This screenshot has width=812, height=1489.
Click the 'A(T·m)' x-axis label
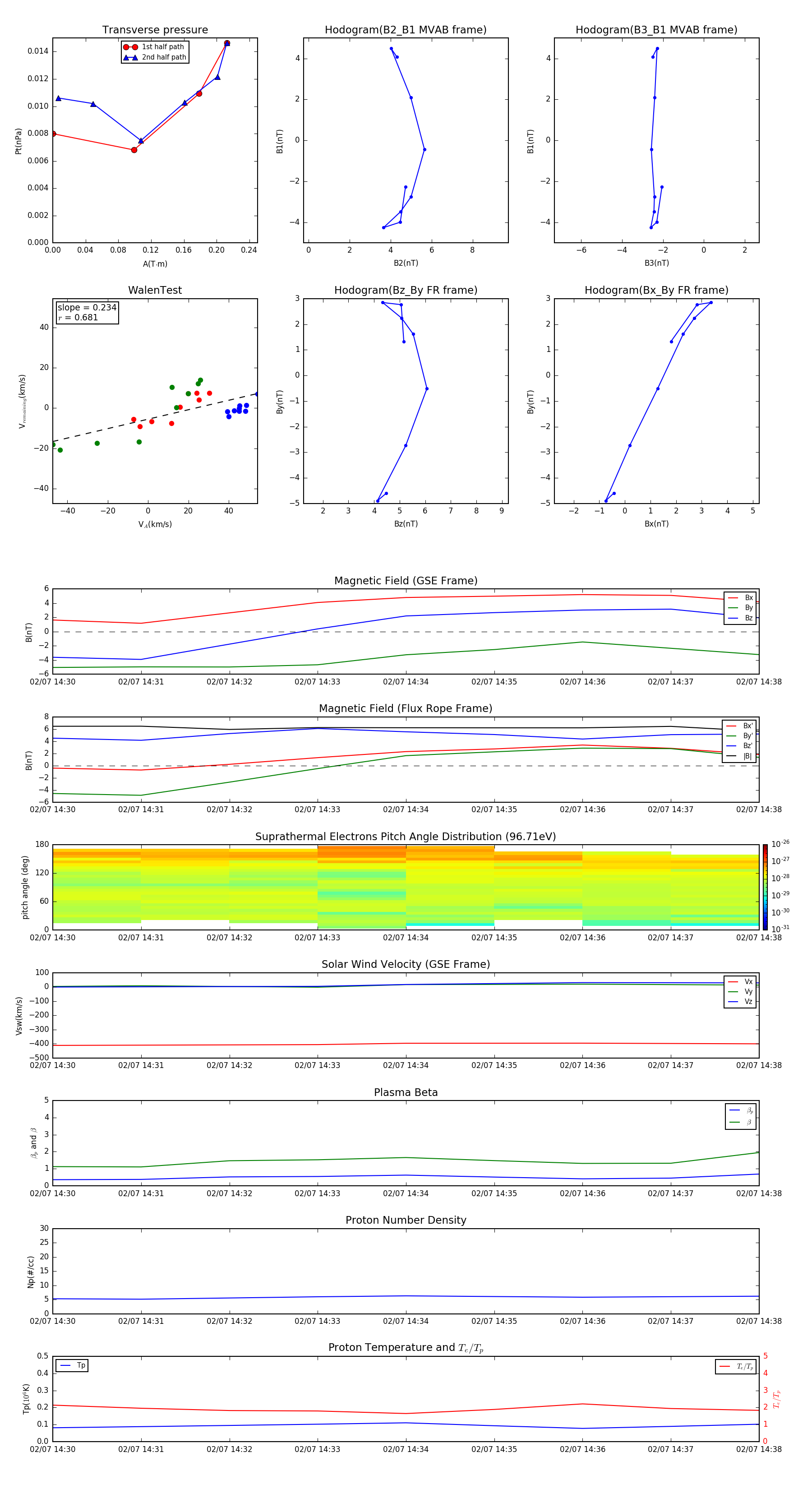155,264
